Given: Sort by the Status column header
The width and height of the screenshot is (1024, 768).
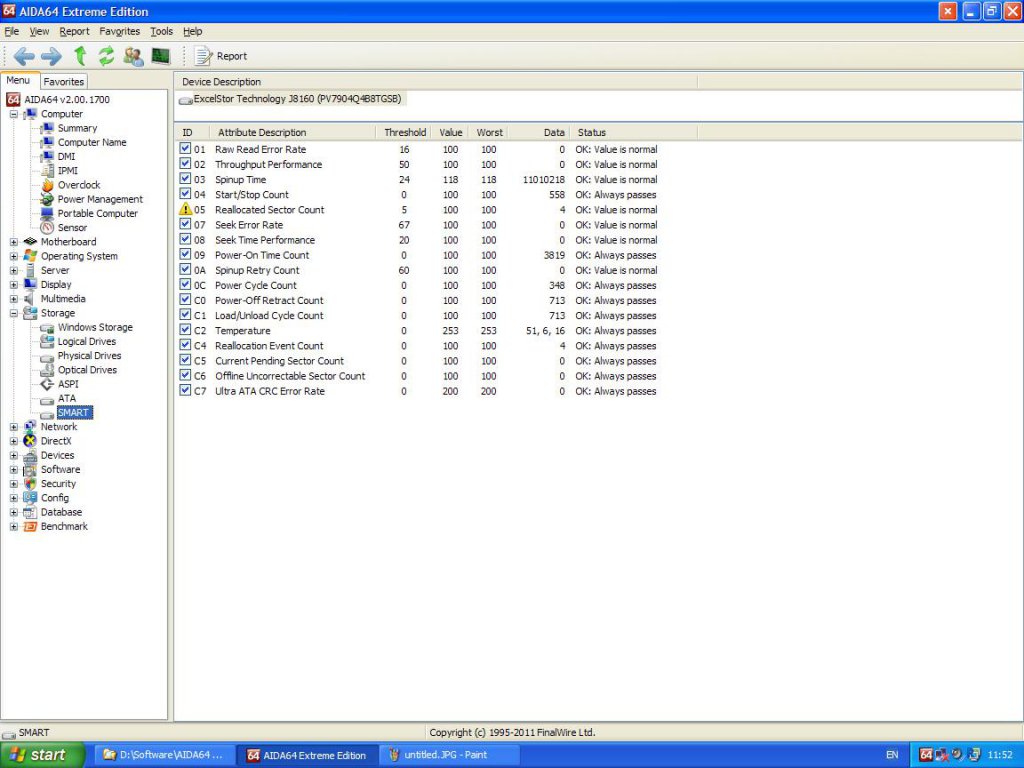Looking at the screenshot, I should pos(633,132).
